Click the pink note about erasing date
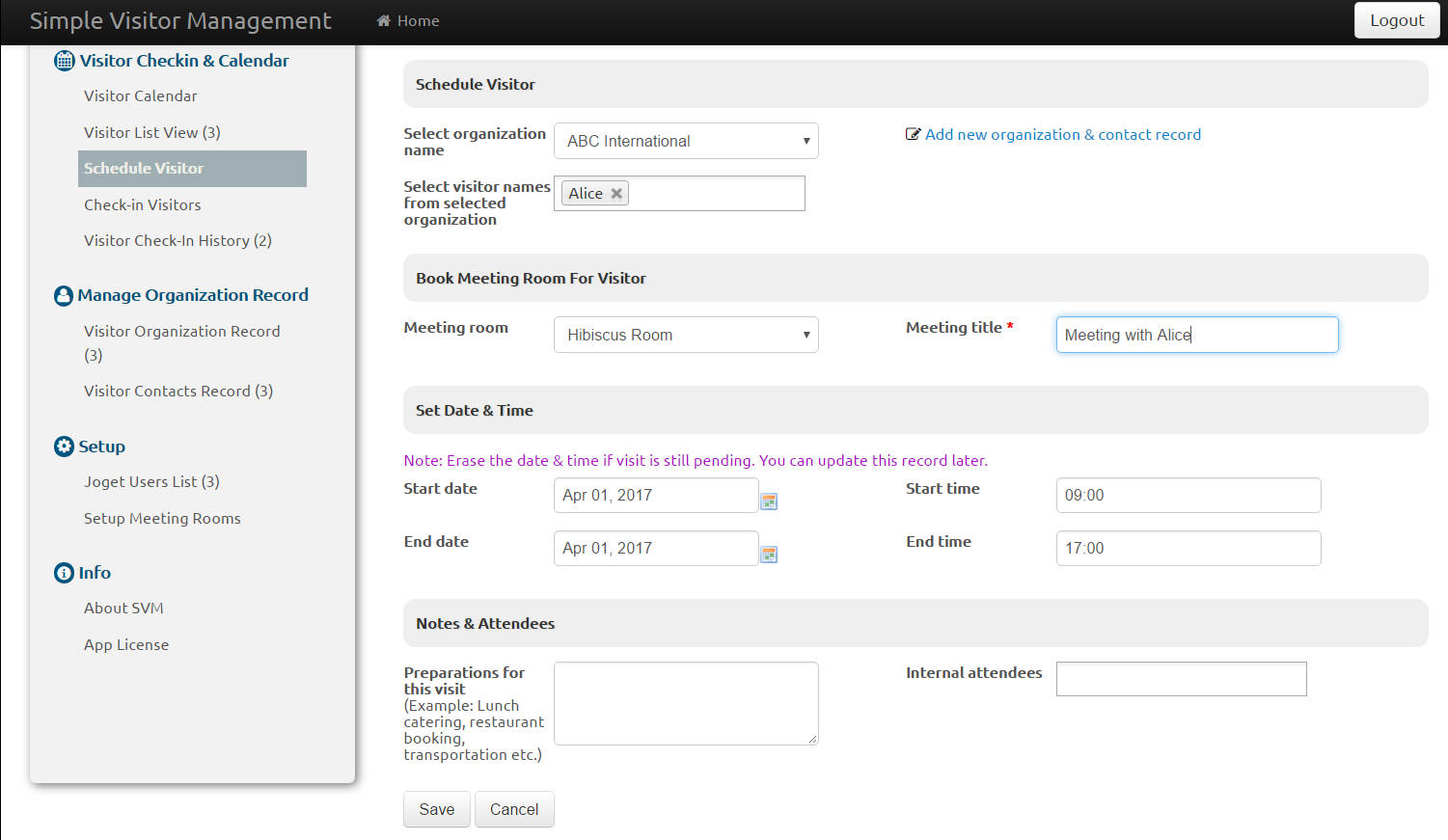Viewport: 1448px width, 840px height. (696, 460)
